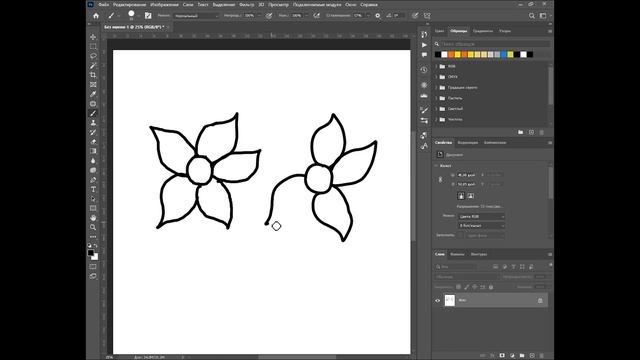The height and width of the screenshot is (360, 640).
Task: Toggle pressure for opacity button
Action: [x=269, y=16]
